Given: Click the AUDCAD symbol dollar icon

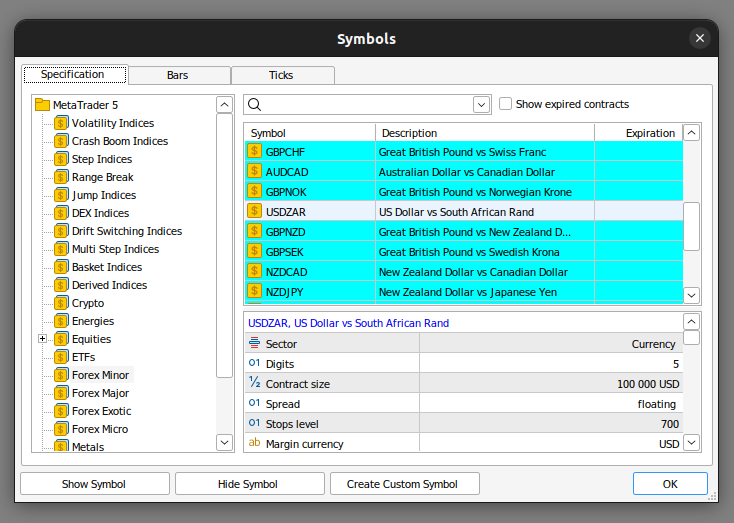Looking at the screenshot, I should pos(254,171).
